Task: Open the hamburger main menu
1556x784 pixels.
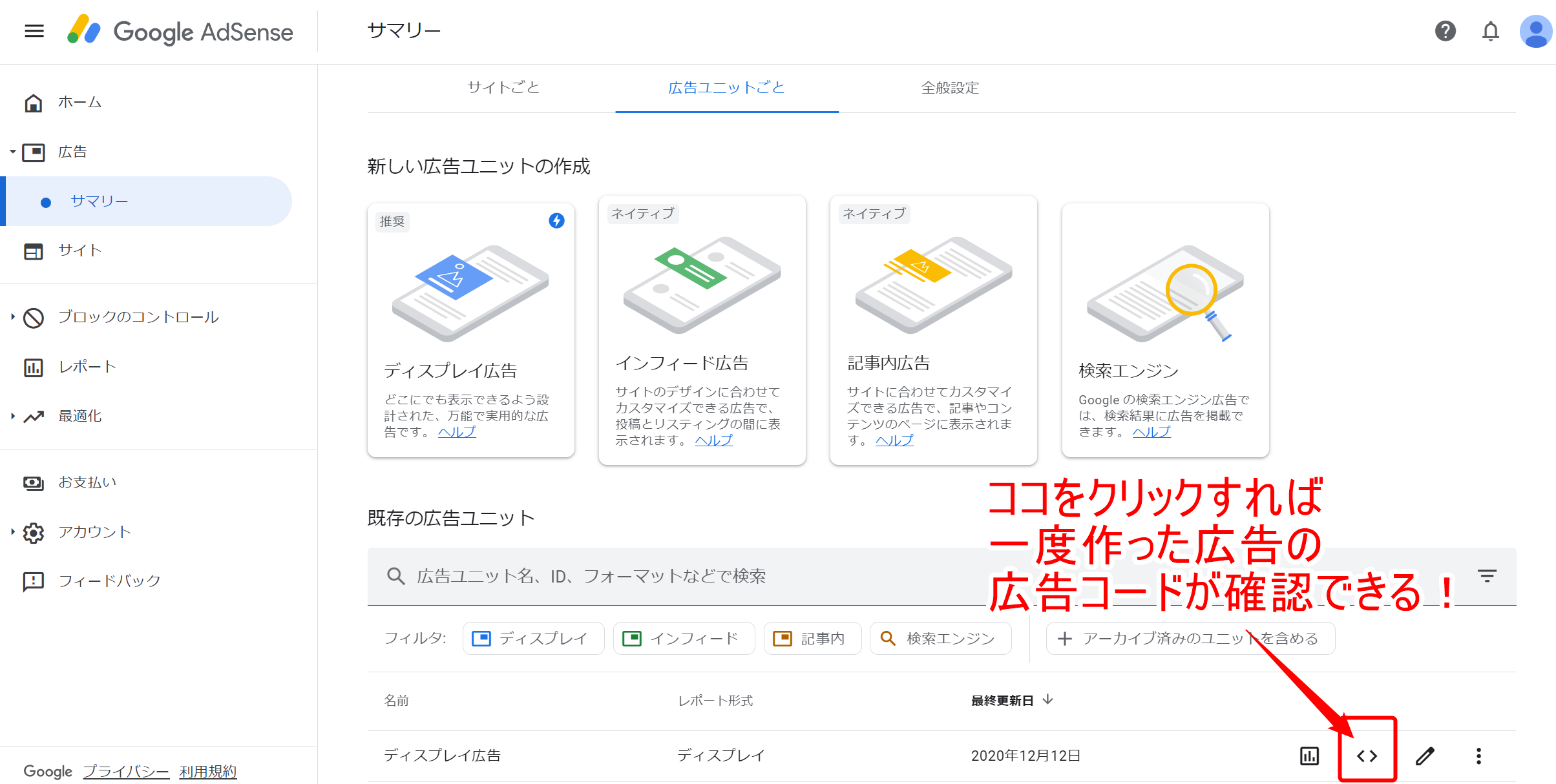Action: pos(34,31)
